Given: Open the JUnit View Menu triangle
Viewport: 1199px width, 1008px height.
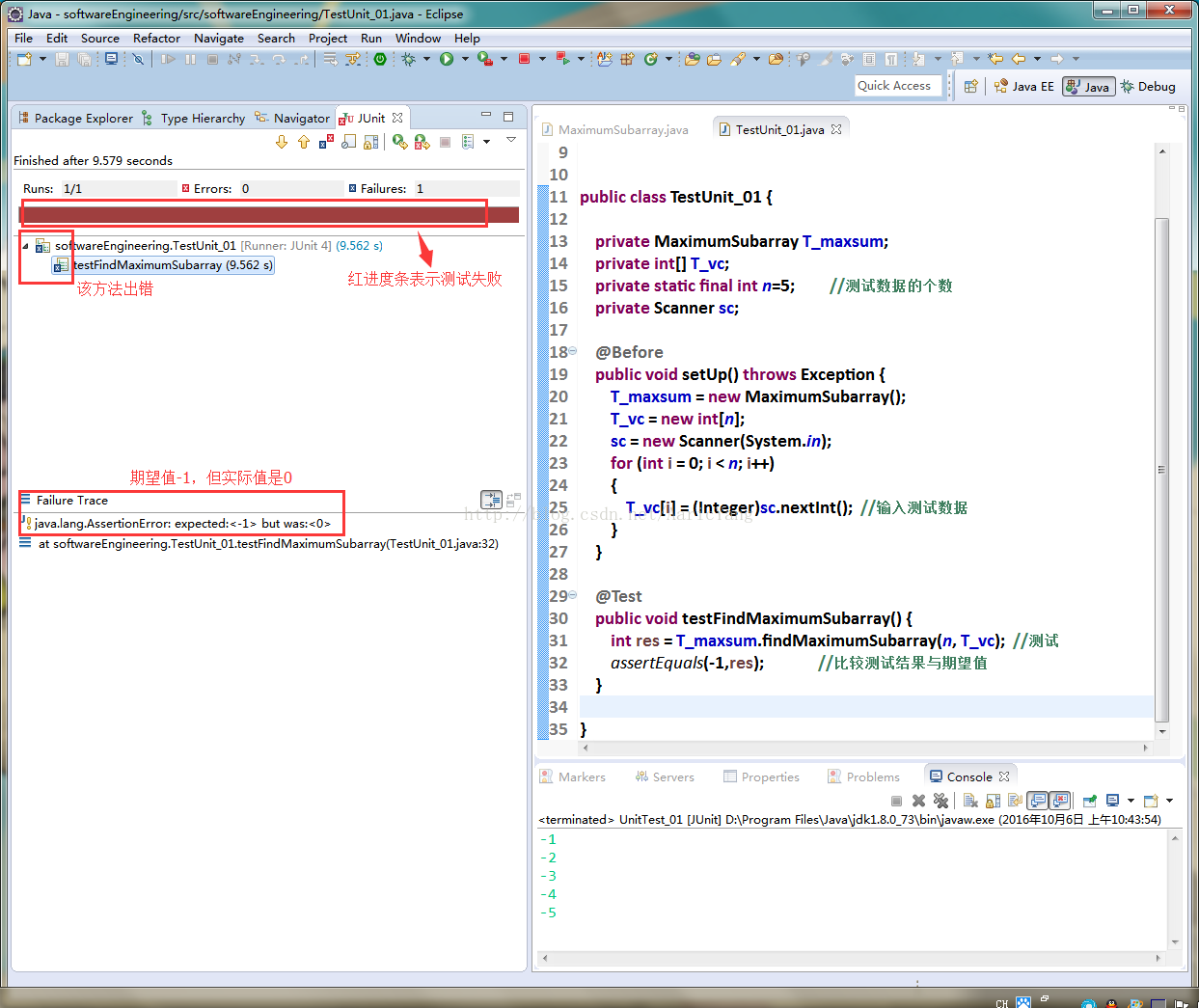Looking at the screenshot, I should click(511, 140).
